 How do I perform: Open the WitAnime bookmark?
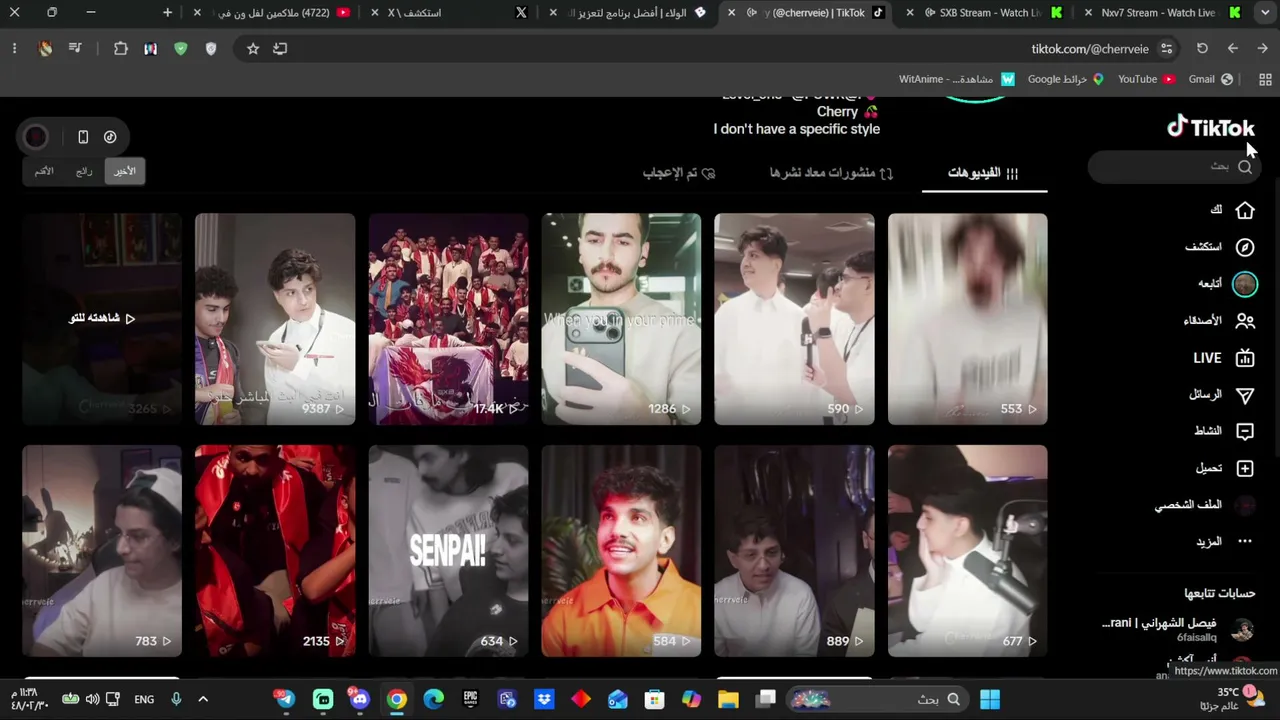pyautogui.click(x=957, y=79)
